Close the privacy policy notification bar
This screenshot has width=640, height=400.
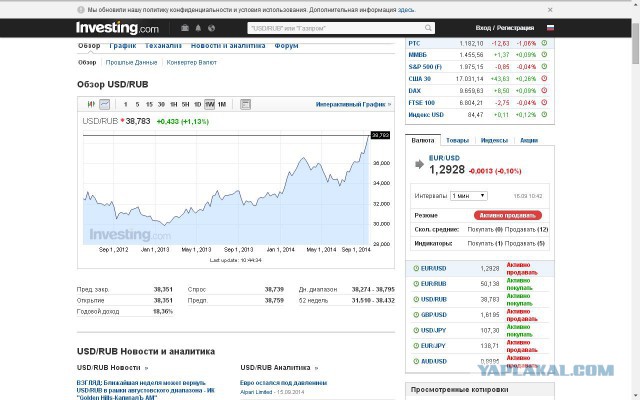tap(550, 10)
